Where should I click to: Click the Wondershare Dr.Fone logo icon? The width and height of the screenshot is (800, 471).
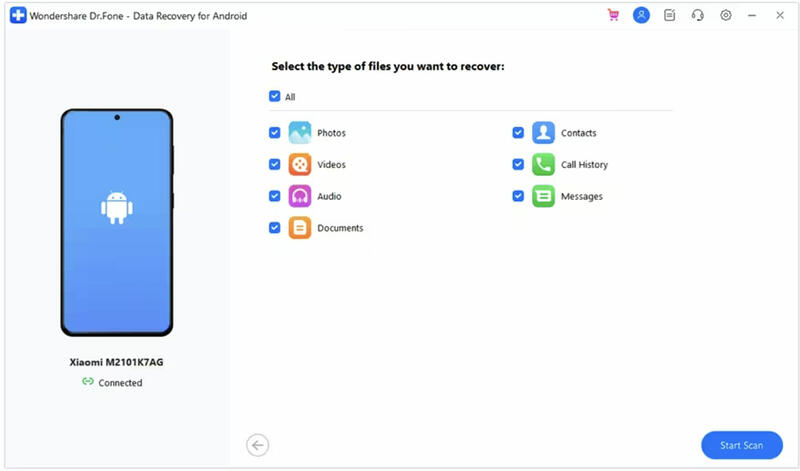pyautogui.click(x=18, y=15)
